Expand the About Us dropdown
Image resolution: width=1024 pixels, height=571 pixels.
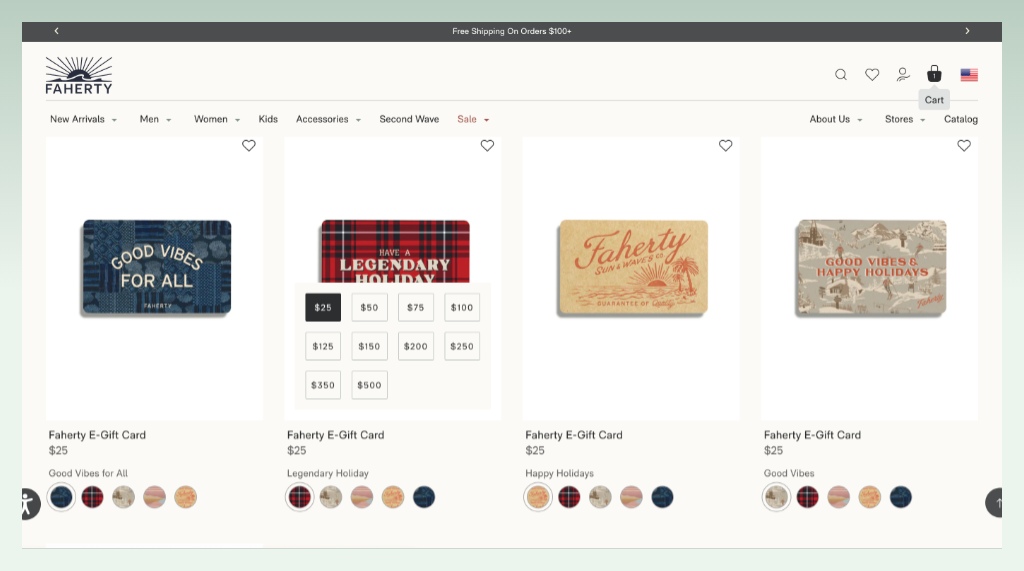pyautogui.click(x=836, y=119)
